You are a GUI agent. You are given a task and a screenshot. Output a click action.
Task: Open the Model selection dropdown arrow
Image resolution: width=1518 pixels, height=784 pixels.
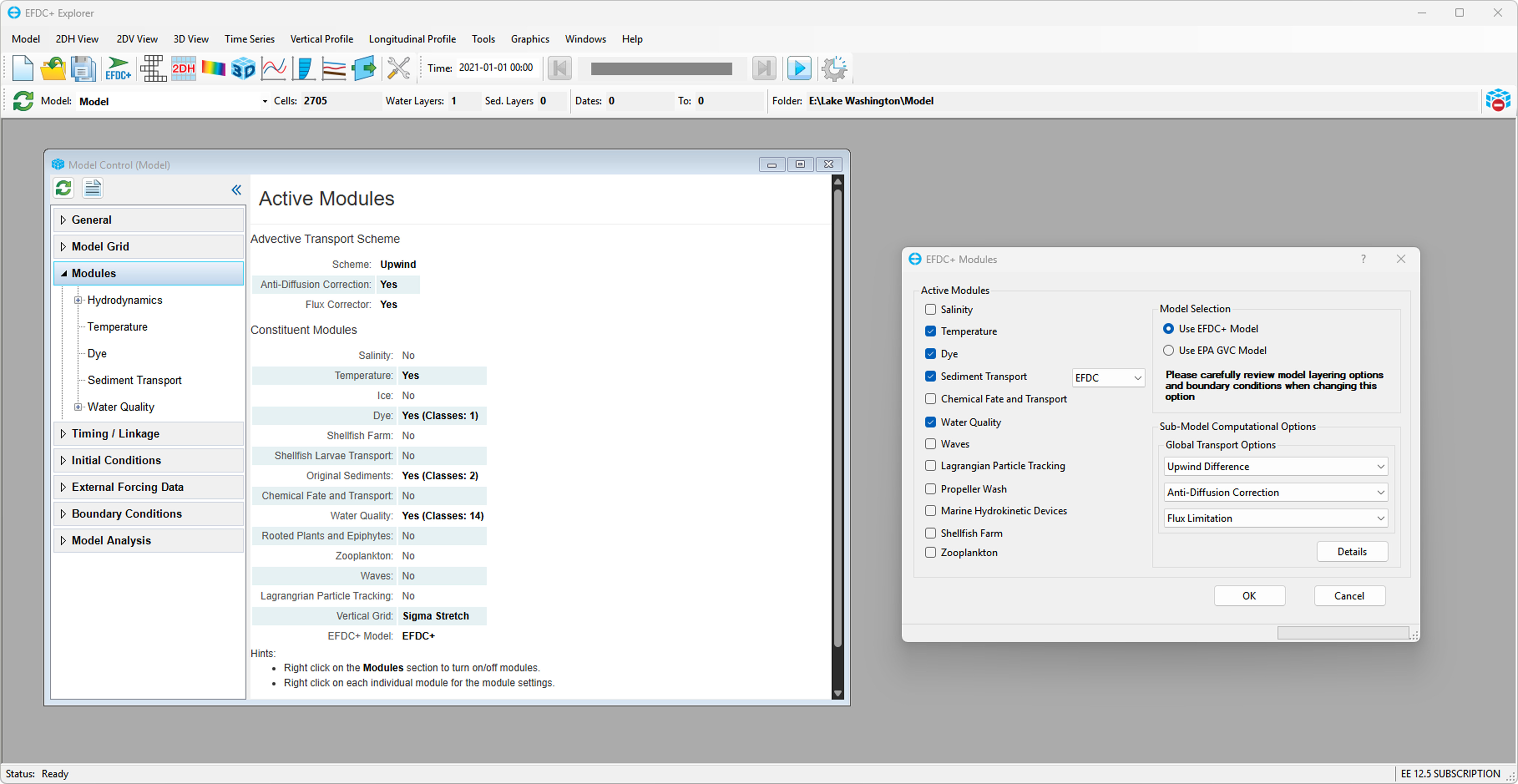pos(265,101)
